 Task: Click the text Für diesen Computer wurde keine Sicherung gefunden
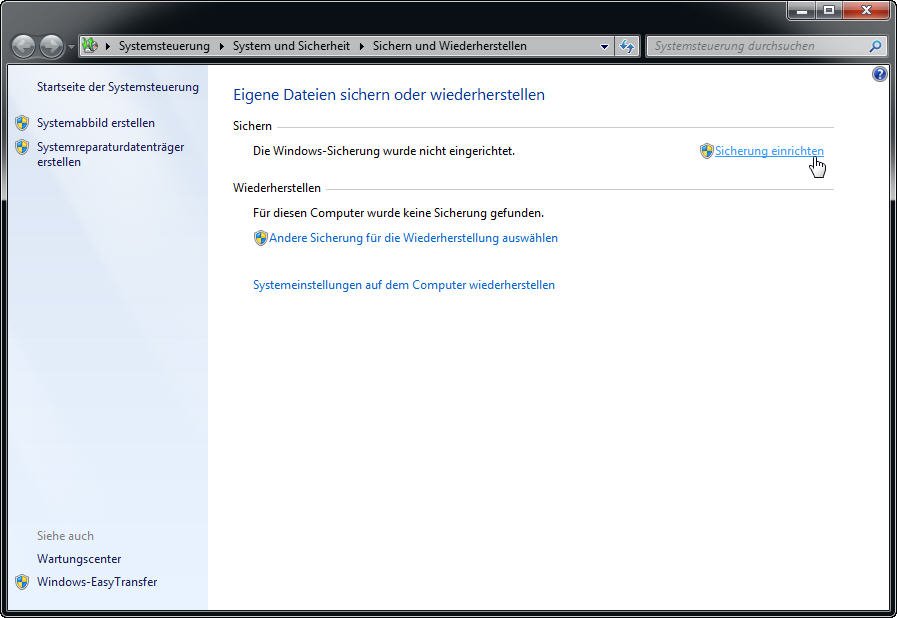(398, 213)
